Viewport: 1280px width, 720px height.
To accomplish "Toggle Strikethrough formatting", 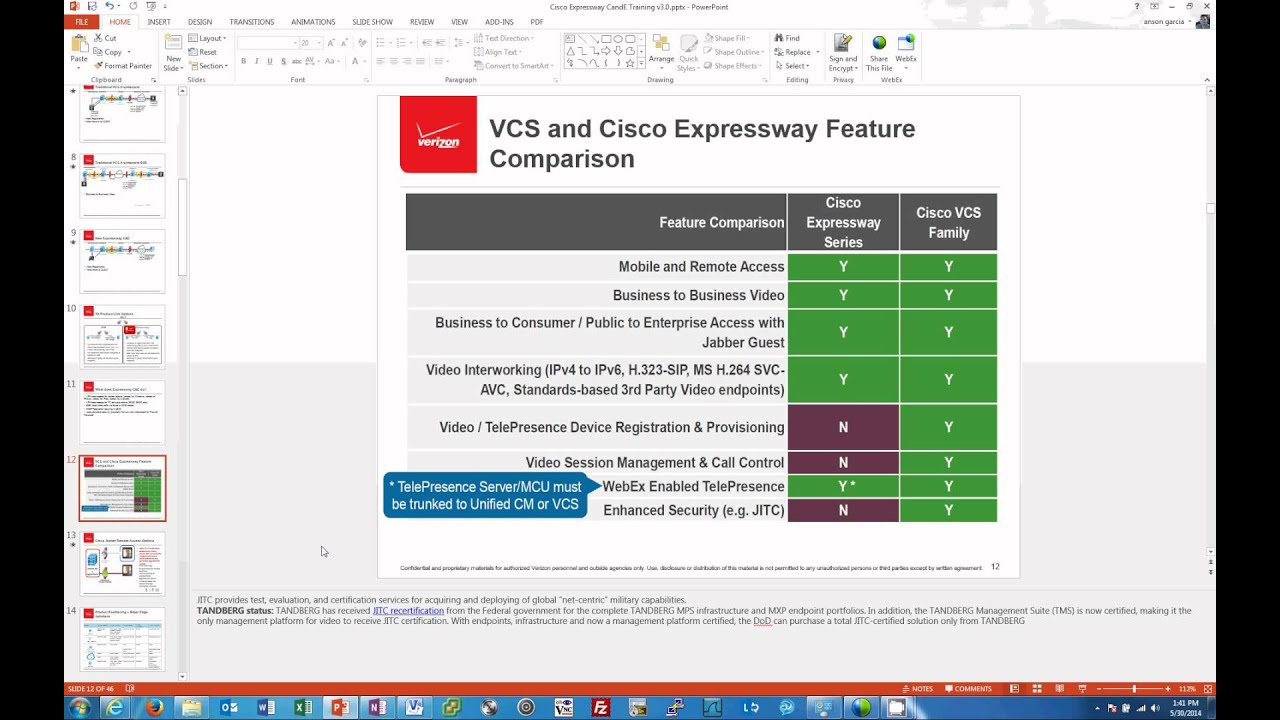I will pos(297,62).
